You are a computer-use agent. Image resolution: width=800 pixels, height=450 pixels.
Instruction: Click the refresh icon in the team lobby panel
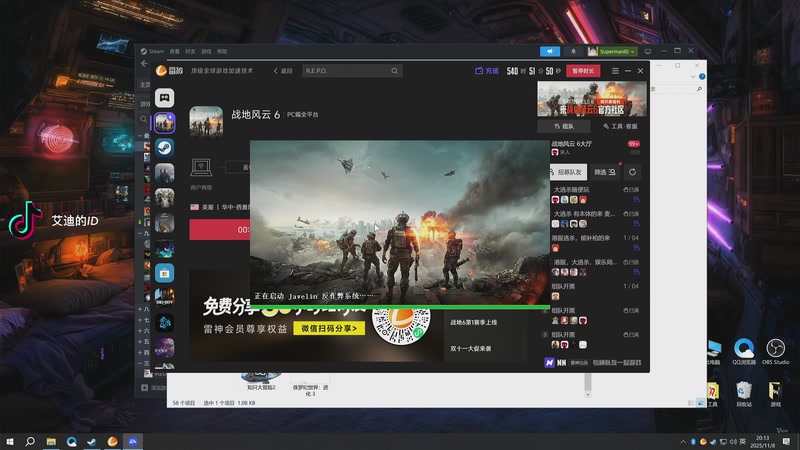[632, 172]
